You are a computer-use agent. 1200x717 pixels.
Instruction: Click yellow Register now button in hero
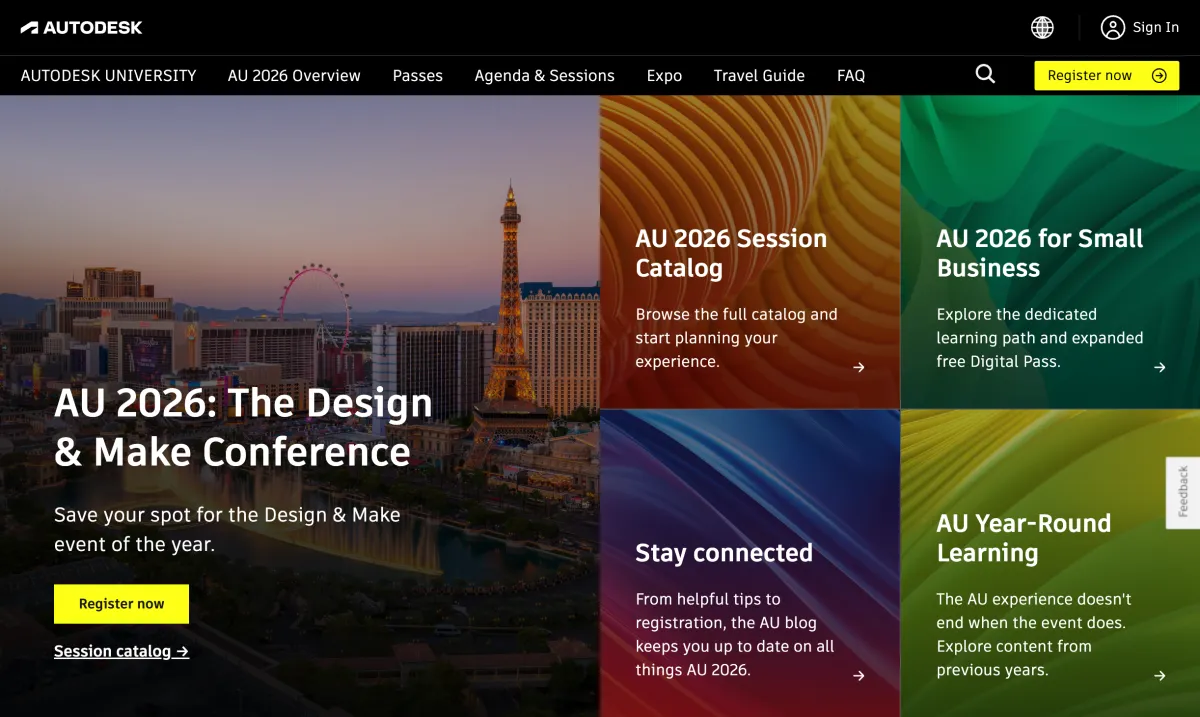click(121, 604)
